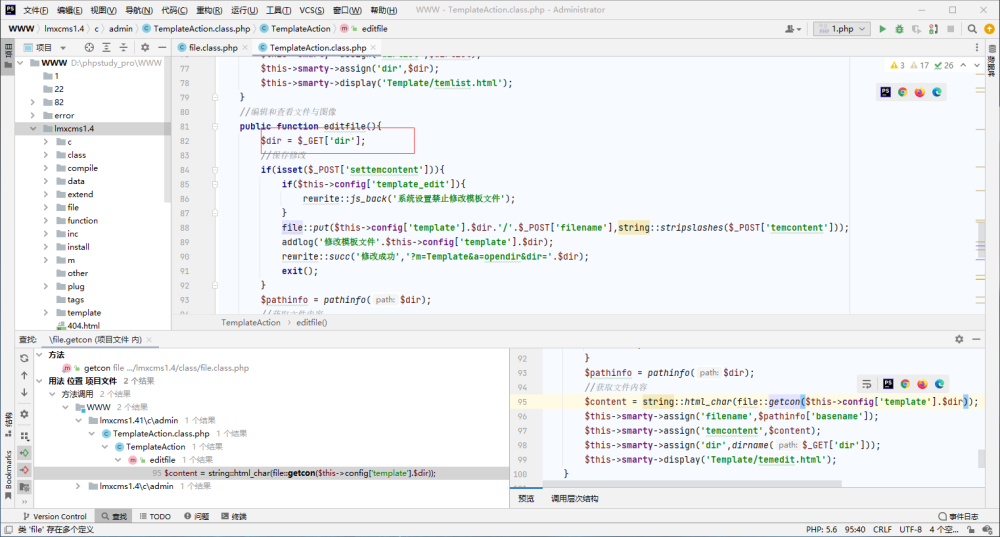This screenshot has width=1000, height=537.
Task: Click the green Run button
Action: [x=882, y=29]
